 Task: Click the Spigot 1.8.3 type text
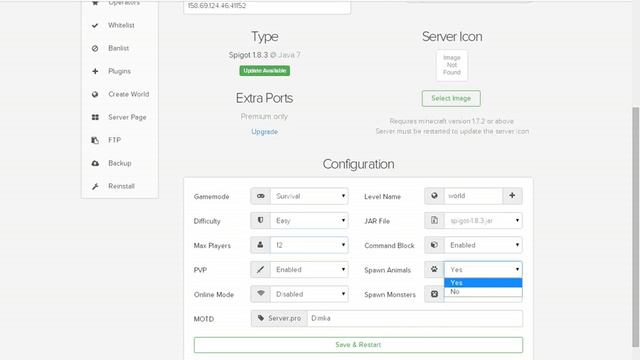248,55
